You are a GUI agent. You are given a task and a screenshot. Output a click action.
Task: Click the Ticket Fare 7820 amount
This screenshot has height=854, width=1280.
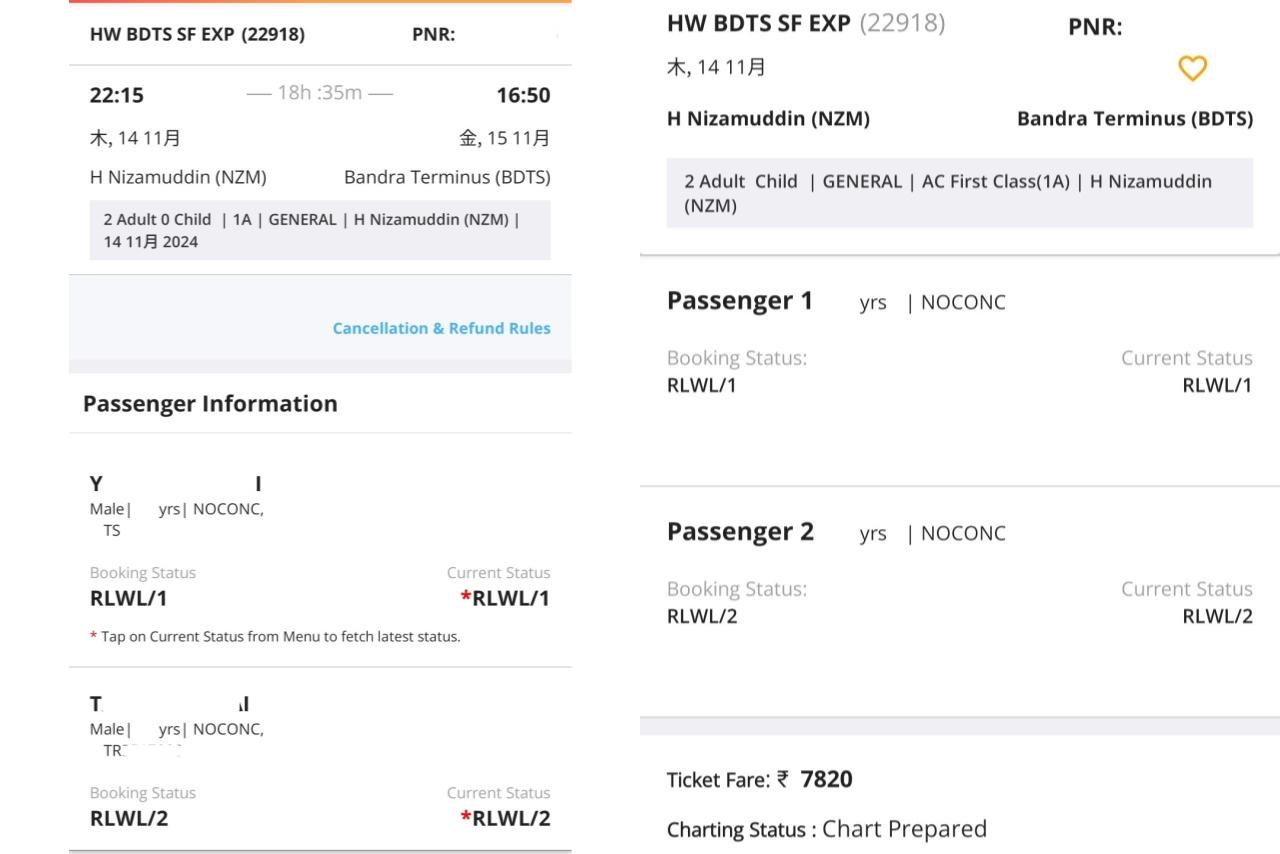826,779
